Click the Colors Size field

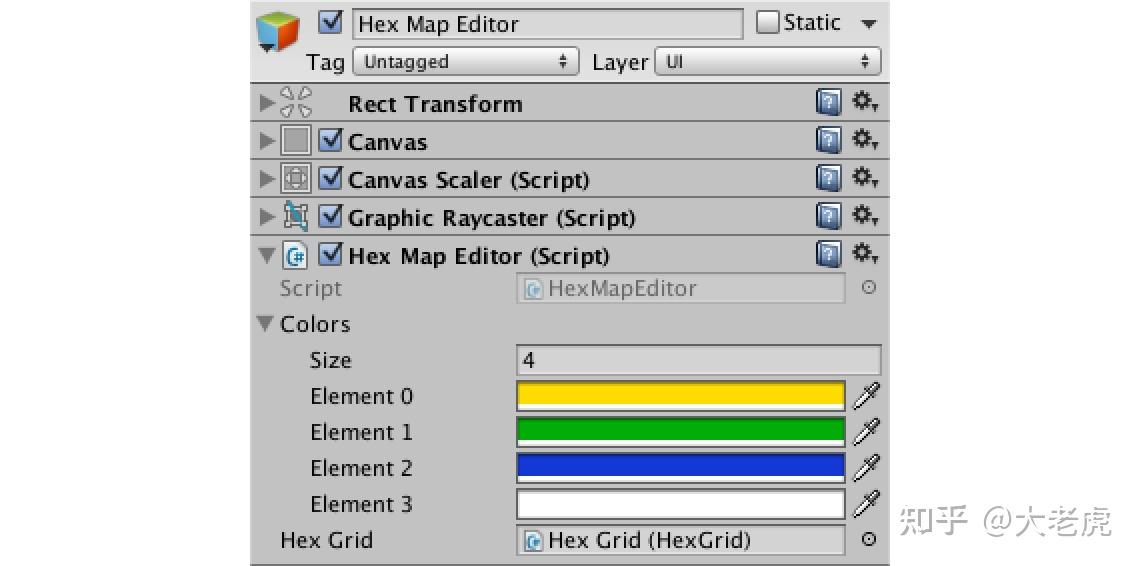pyautogui.click(x=699, y=360)
